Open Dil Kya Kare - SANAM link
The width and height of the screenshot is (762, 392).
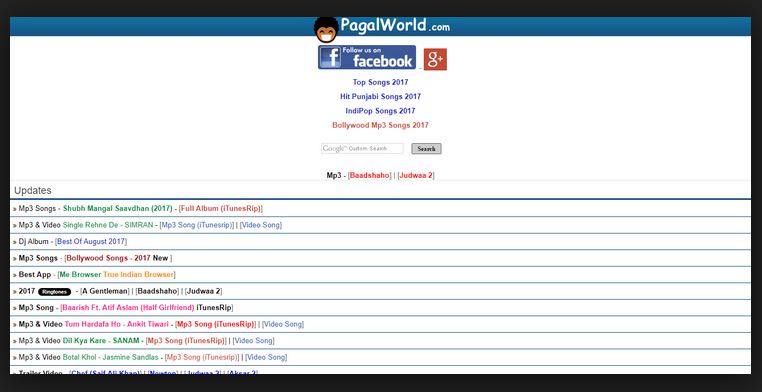tap(101, 341)
